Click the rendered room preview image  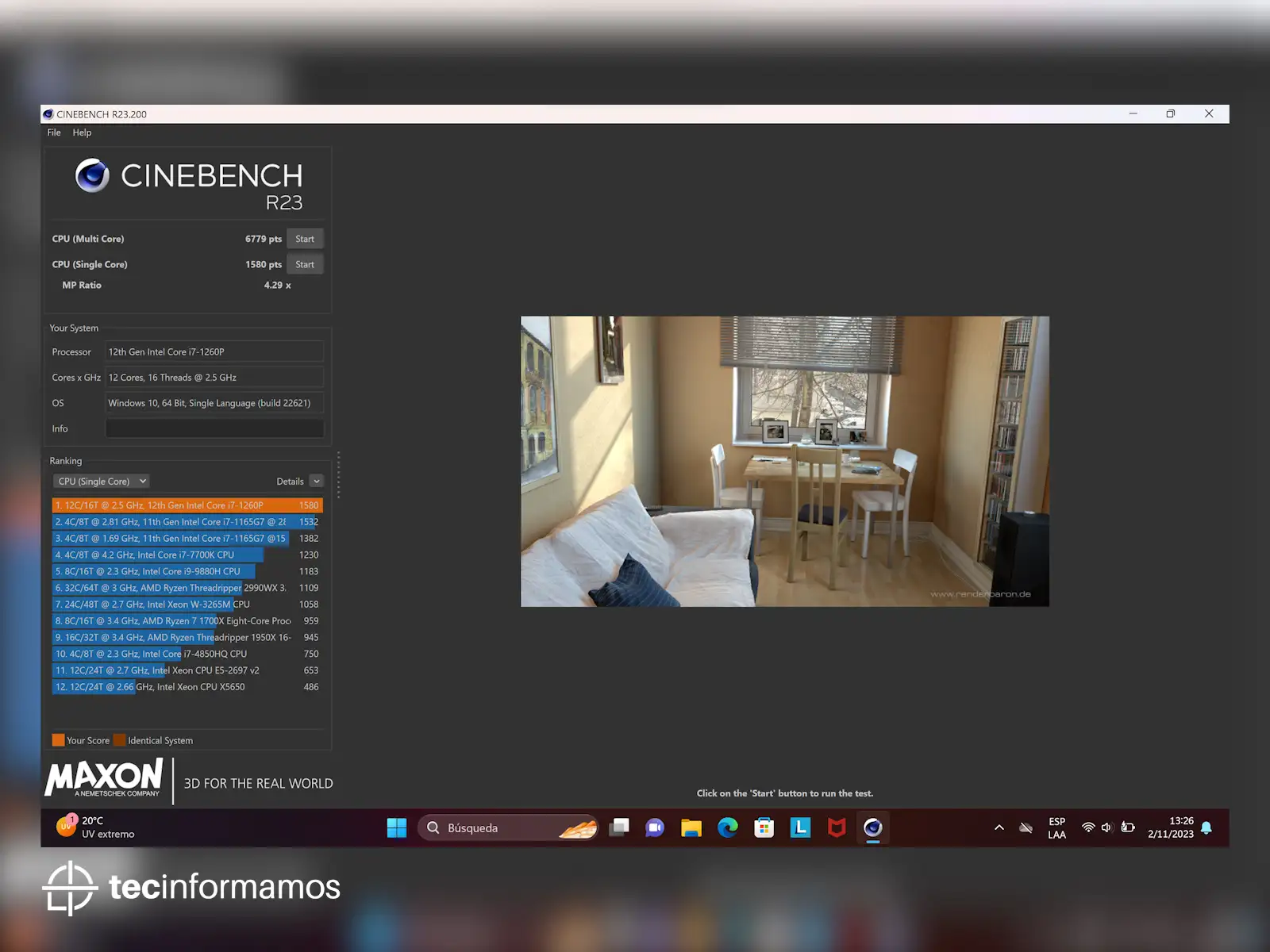coord(784,461)
